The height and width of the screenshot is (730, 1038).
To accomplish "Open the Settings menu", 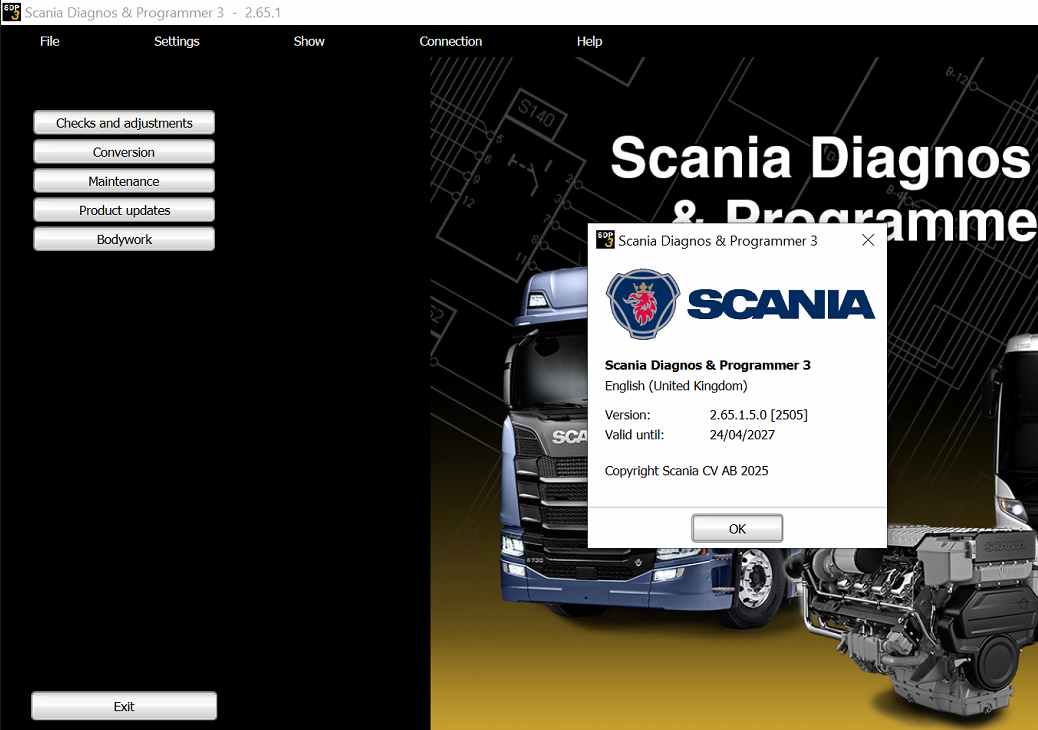I will click(x=177, y=41).
